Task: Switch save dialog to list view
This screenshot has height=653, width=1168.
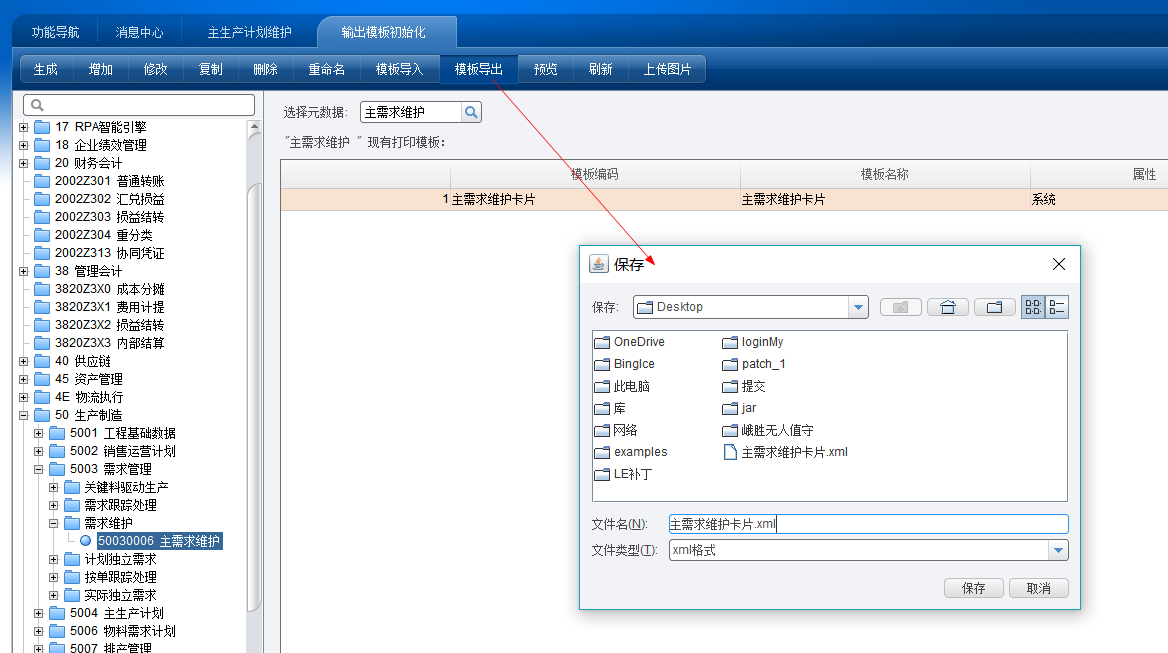Action: point(1033,307)
